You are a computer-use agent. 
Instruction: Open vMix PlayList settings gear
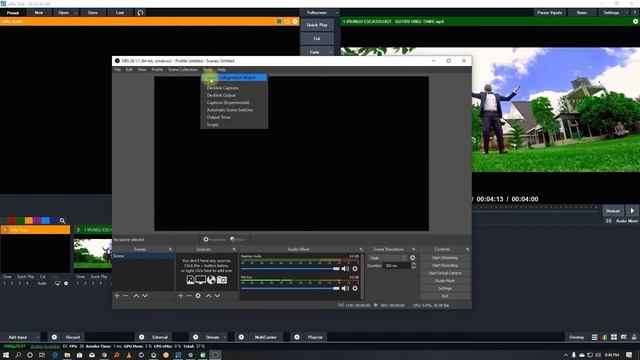[297, 337]
